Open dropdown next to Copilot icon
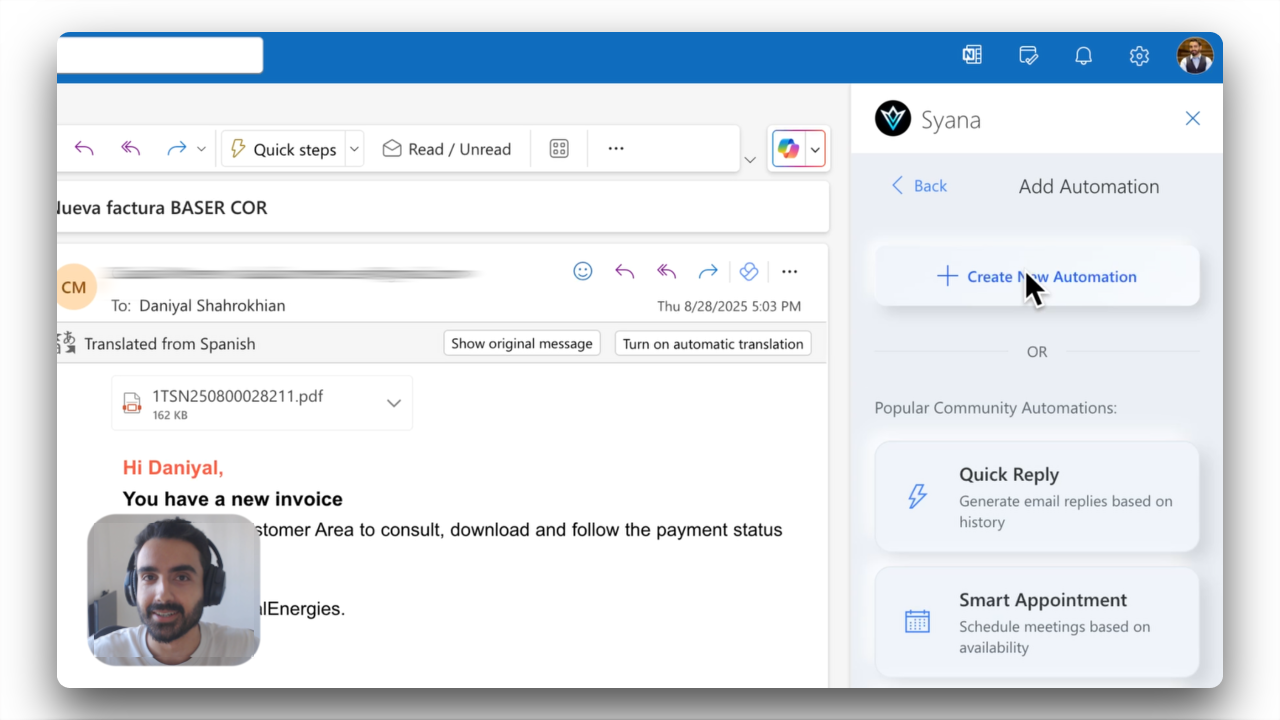Viewport: 1280px width, 720px height. 815,150
